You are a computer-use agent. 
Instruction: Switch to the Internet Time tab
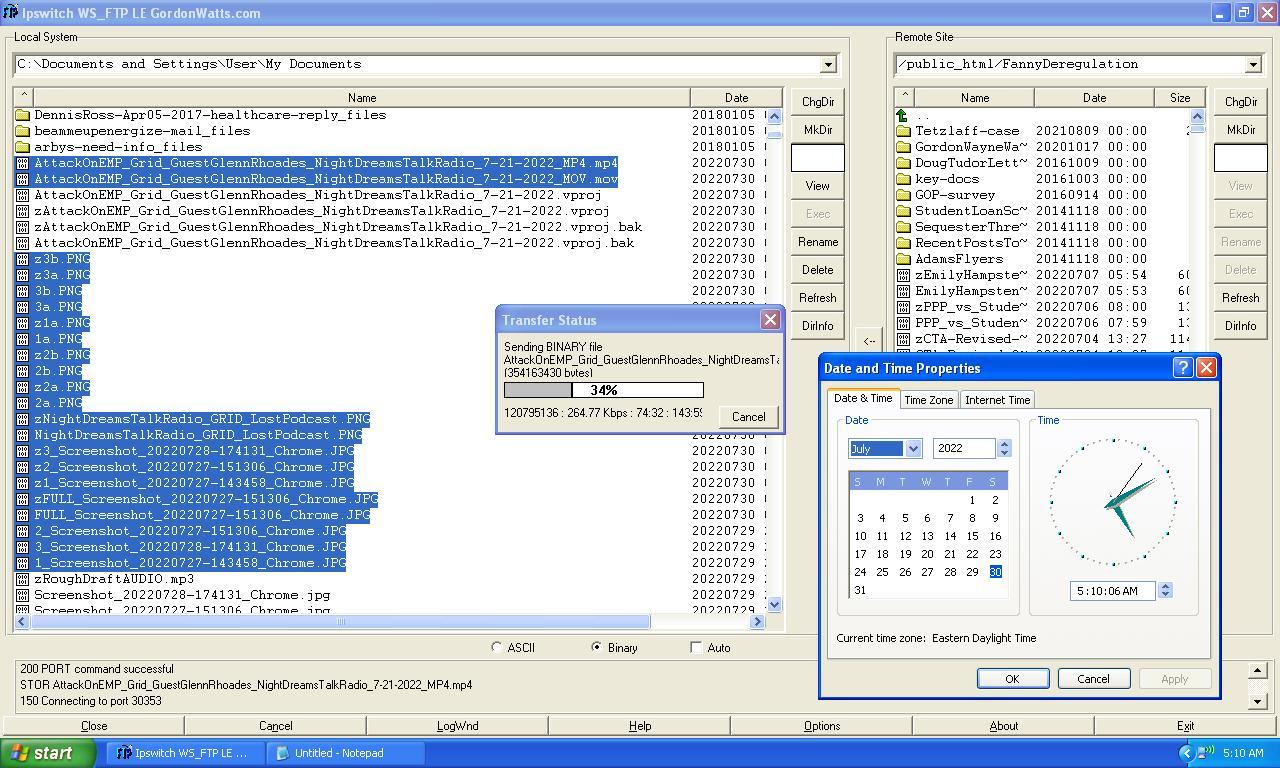pyautogui.click(x=997, y=400)
